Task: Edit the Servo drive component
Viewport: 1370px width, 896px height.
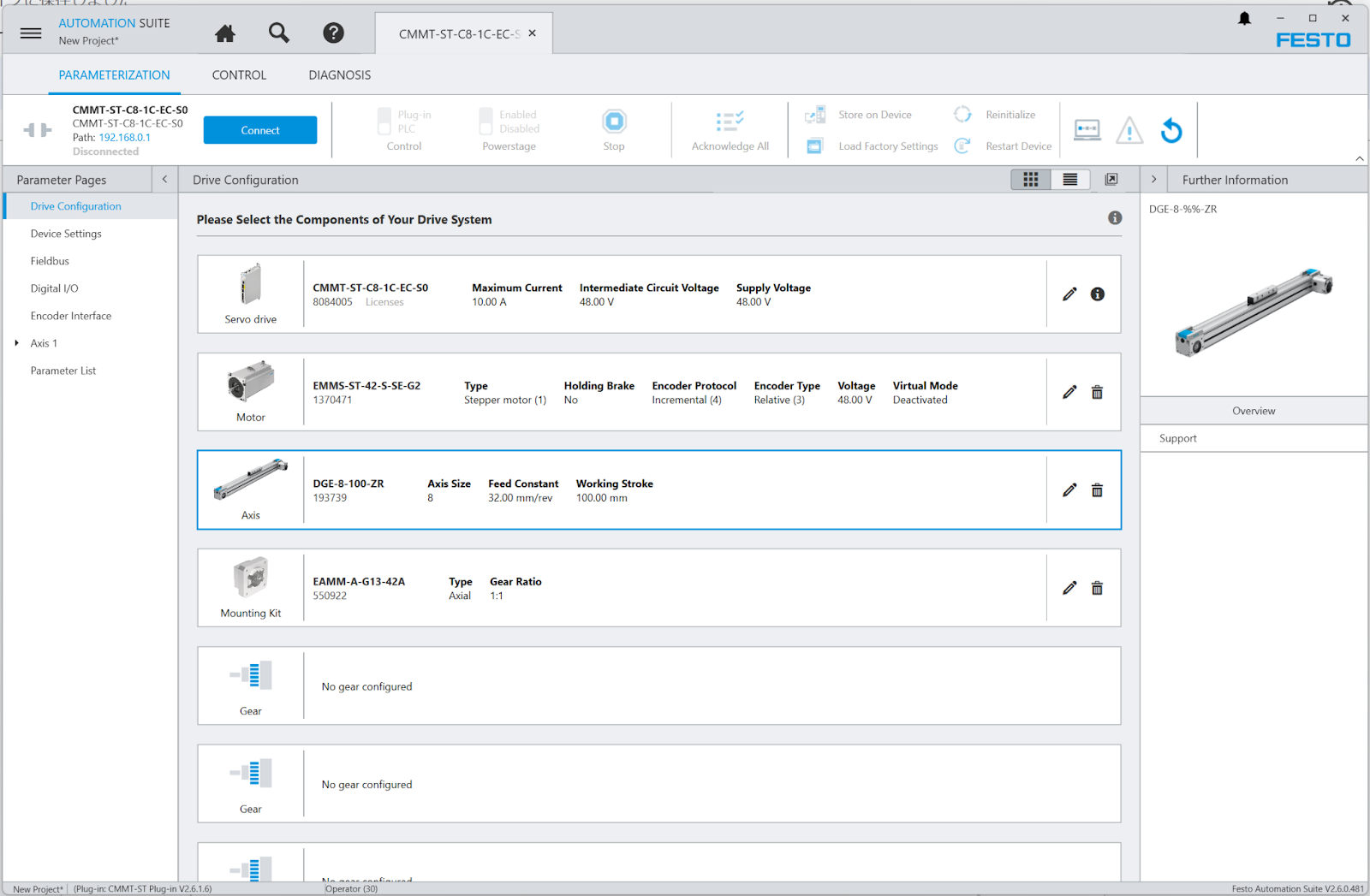Action: tap(1069, 294)
